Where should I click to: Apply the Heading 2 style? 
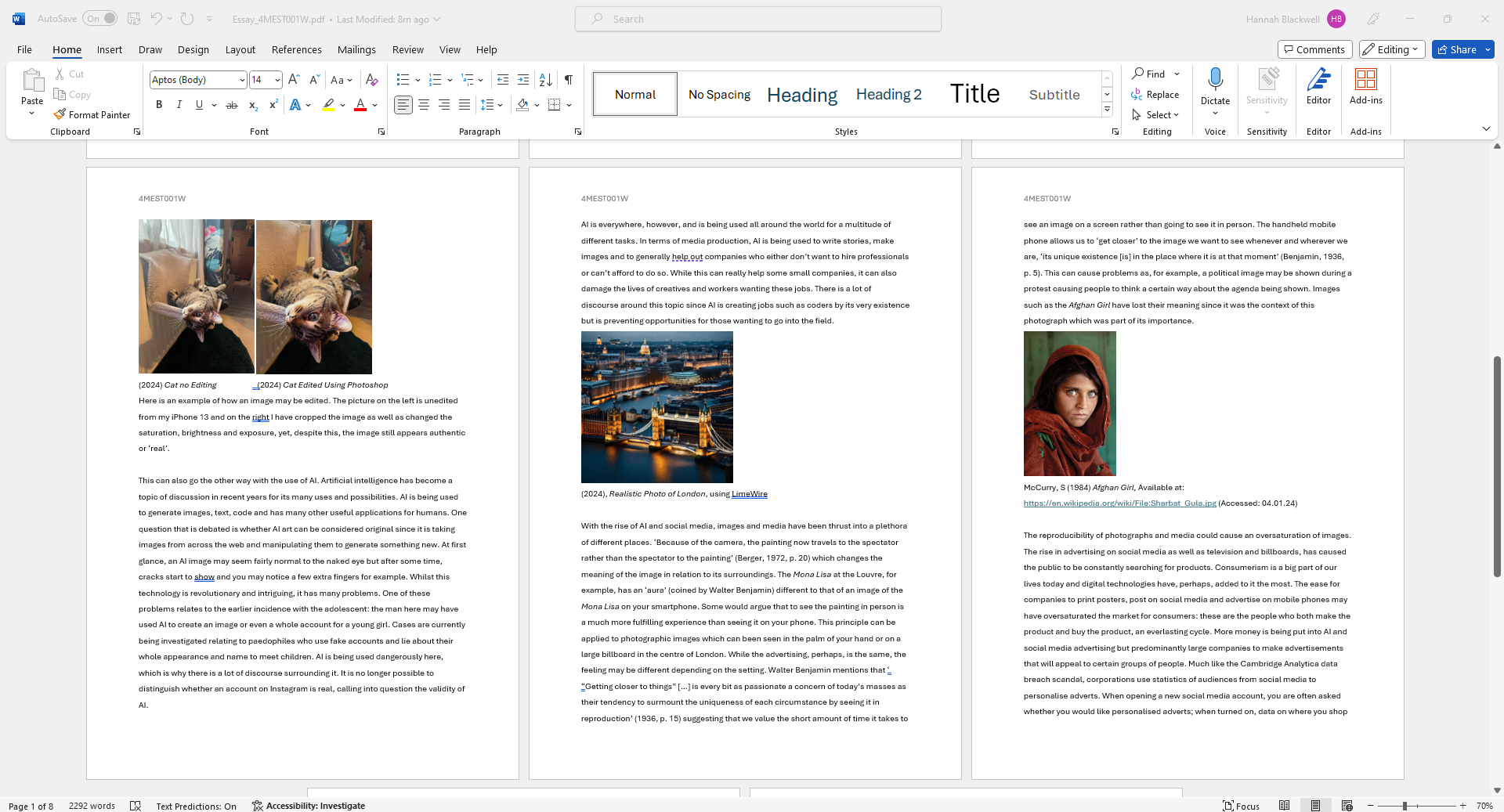(x=888, y=94)
